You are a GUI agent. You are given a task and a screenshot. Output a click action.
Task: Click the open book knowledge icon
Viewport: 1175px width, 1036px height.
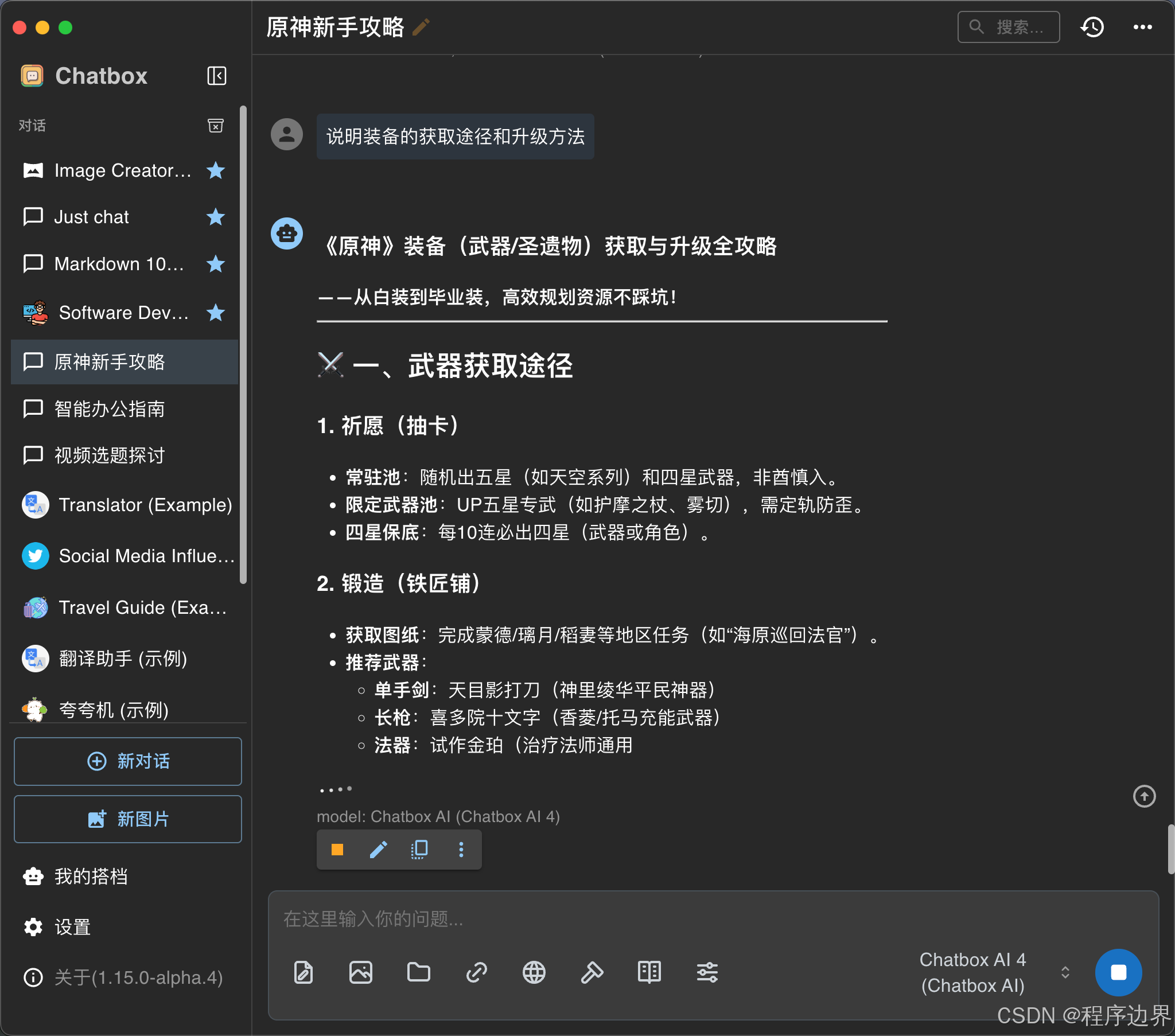pos(649,972)
